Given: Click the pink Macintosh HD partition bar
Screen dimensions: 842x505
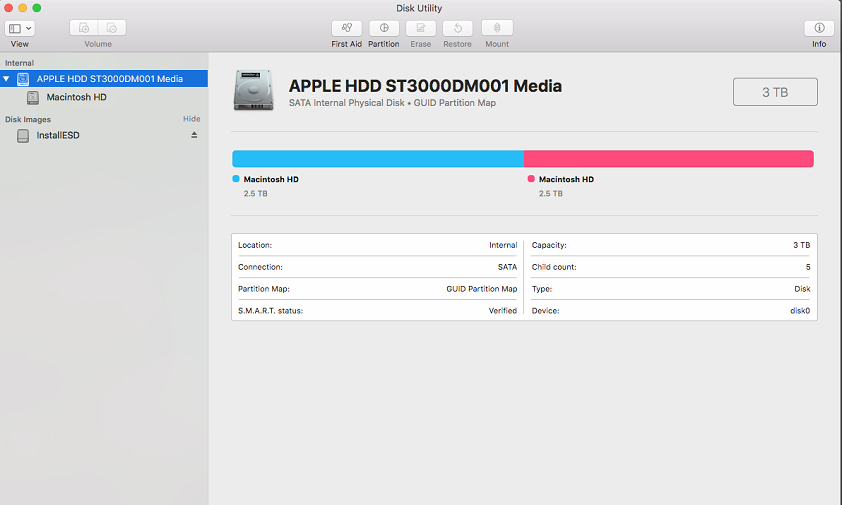Looking at the screenshot, I should 669,159.
